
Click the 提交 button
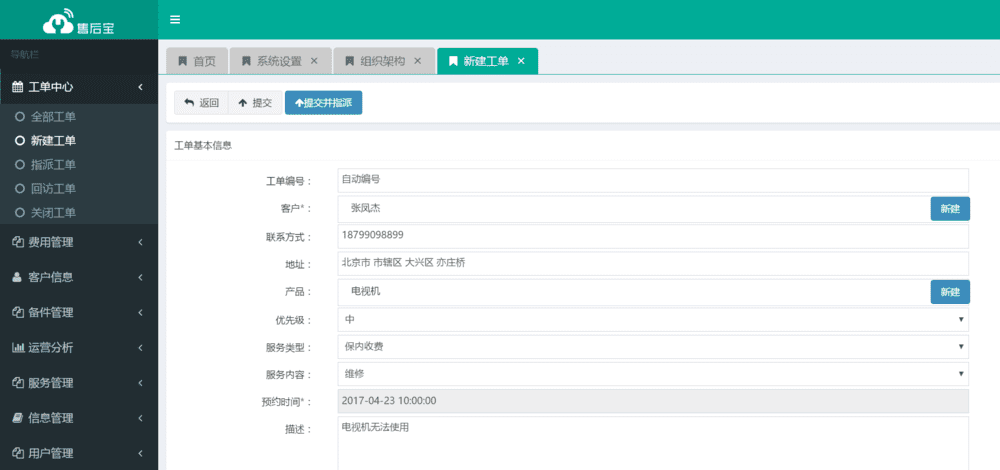click(x=255, y=103)
